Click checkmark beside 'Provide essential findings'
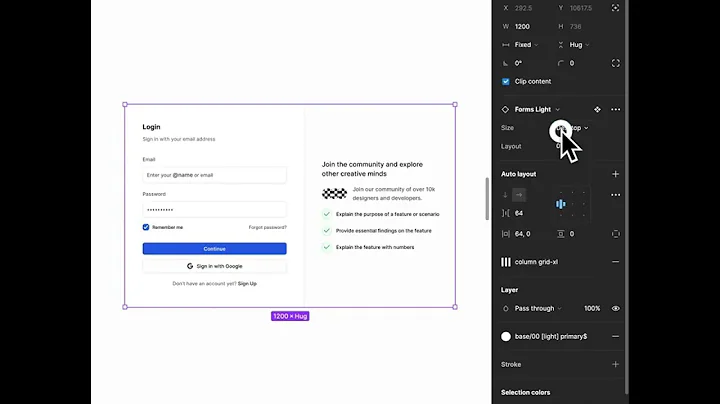 coord(326,230)
